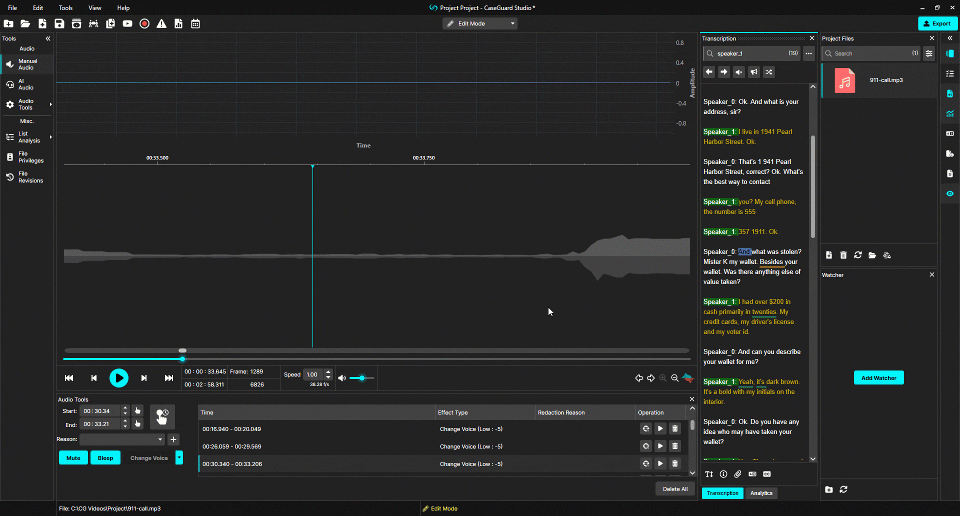This screenshot has height=516, width=960.
Task: Click the red record button in toolbar
Action: point(144,23)
